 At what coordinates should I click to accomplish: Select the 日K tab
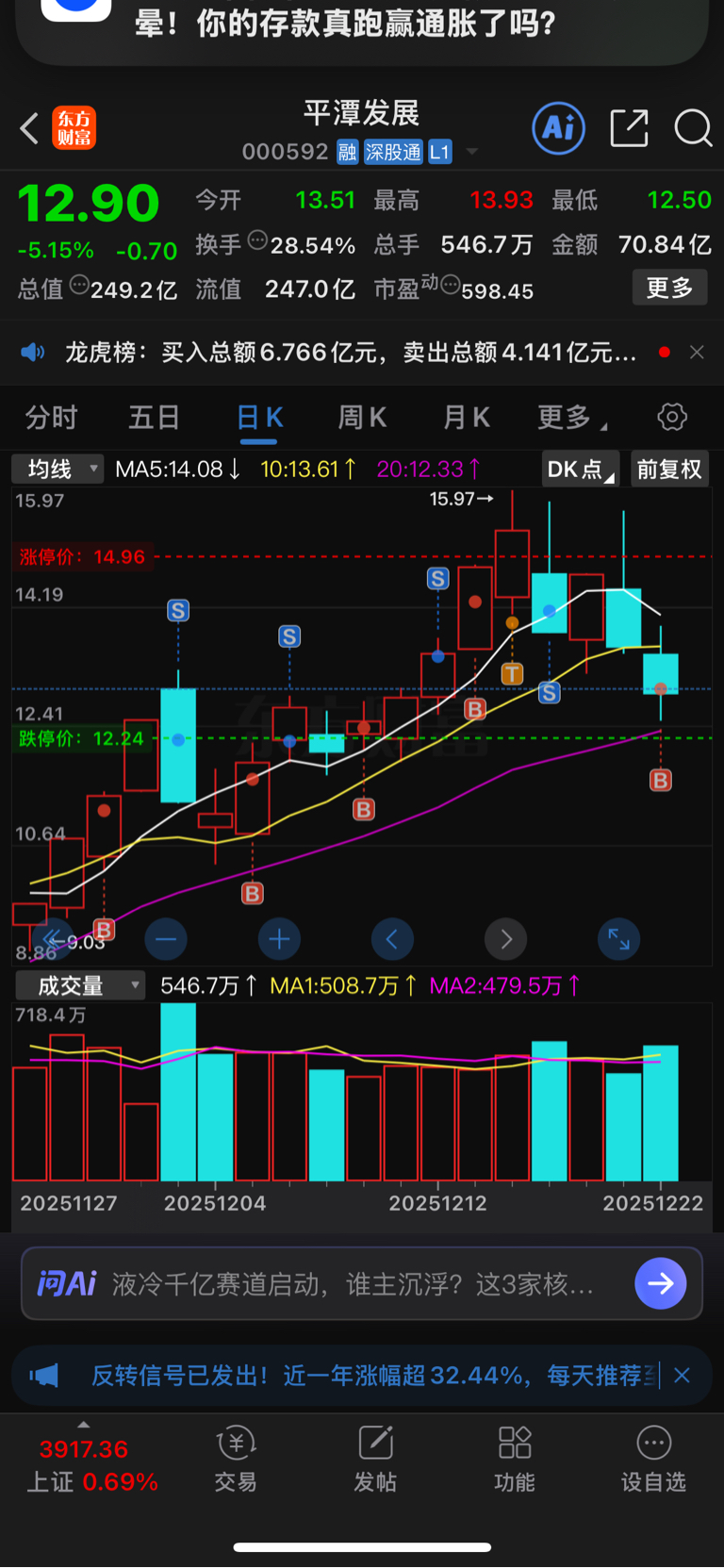click(259, 417)
